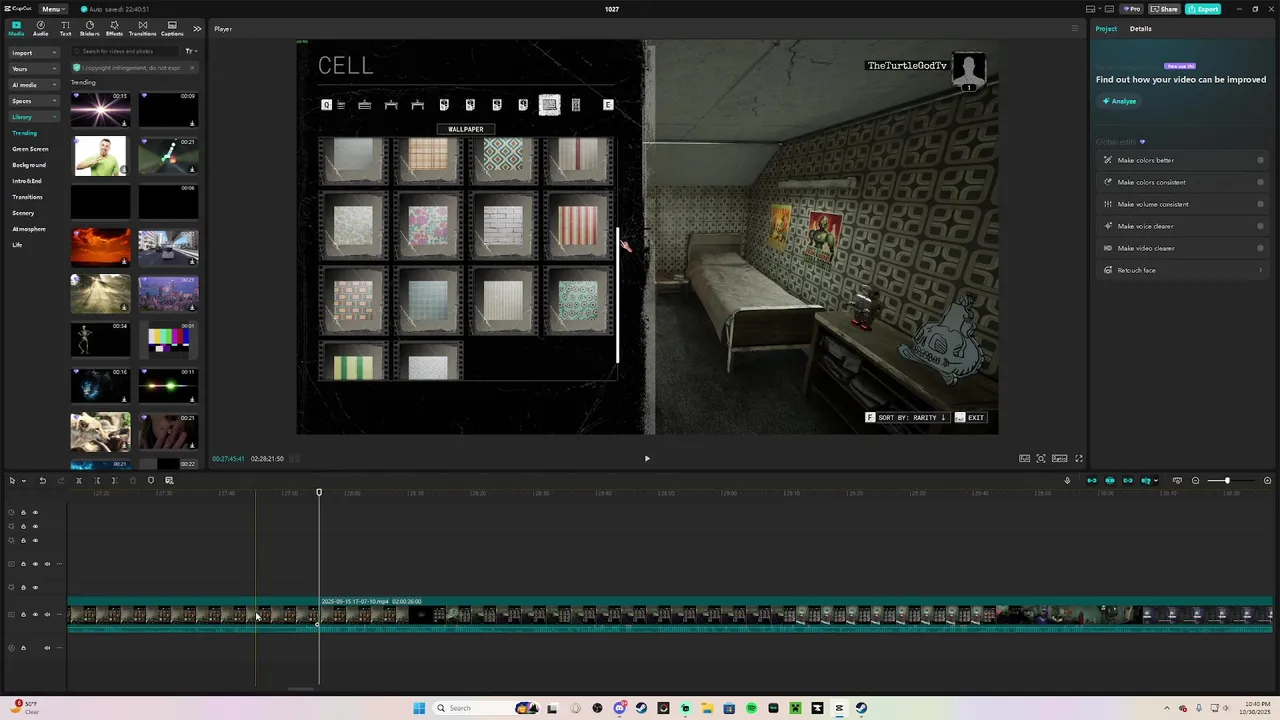Open the Text panel icon
This screenshot has height=720, width=1280.
point(65,28)
